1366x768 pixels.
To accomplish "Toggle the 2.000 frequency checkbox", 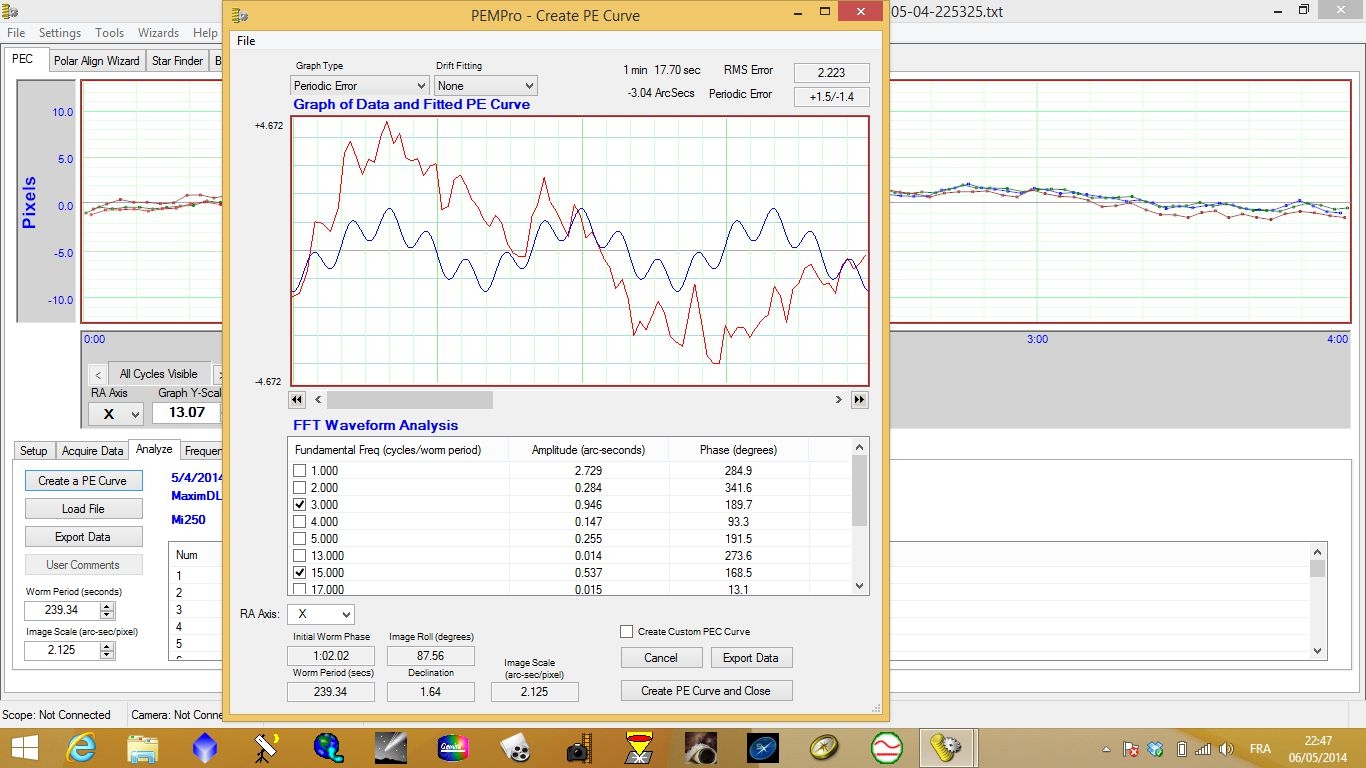I will click(x=300, y=488).
